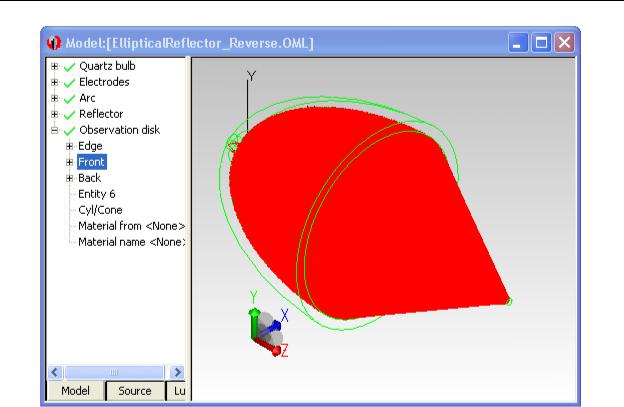Screen dimensions: 624x407
Task: Click the tree scrollbar left arrow
Action: pos(55,372)
